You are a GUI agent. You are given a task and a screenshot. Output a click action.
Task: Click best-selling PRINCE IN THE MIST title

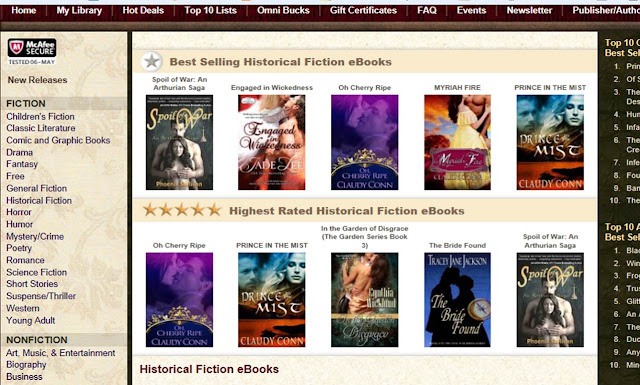[x=550, y=87]
